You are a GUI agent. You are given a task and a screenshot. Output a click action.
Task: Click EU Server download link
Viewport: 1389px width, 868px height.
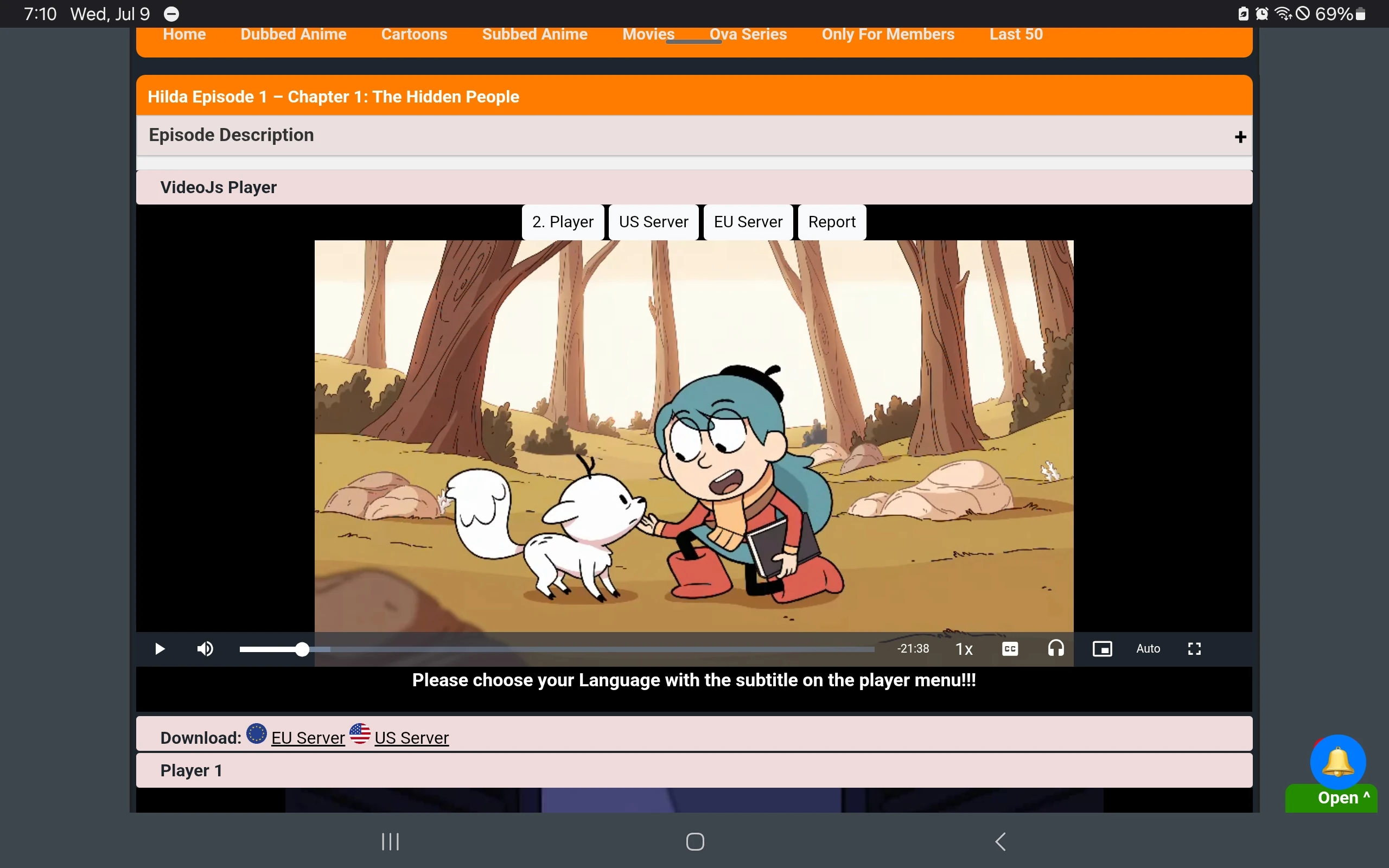coord(308,738)
